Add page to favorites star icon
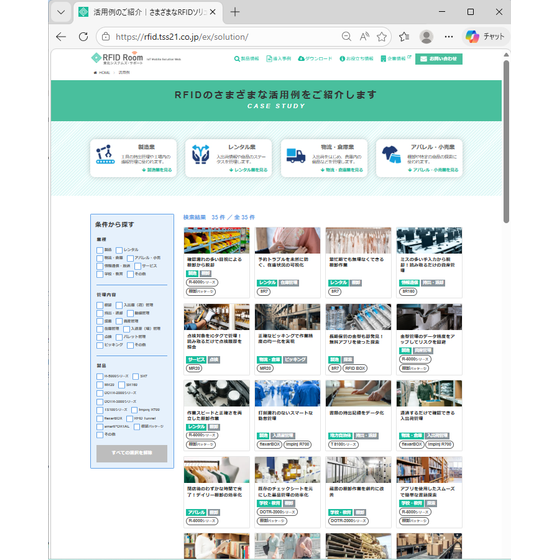The image size is (560, 560). click(381, 36)
